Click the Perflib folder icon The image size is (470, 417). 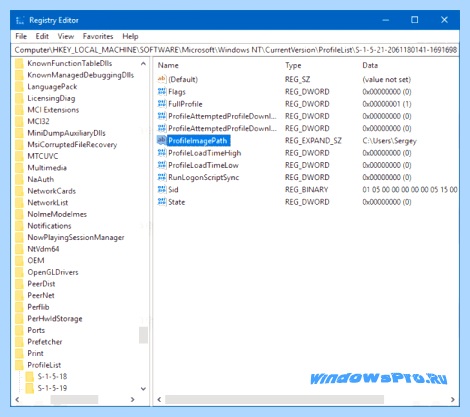(x=19, y=307)
